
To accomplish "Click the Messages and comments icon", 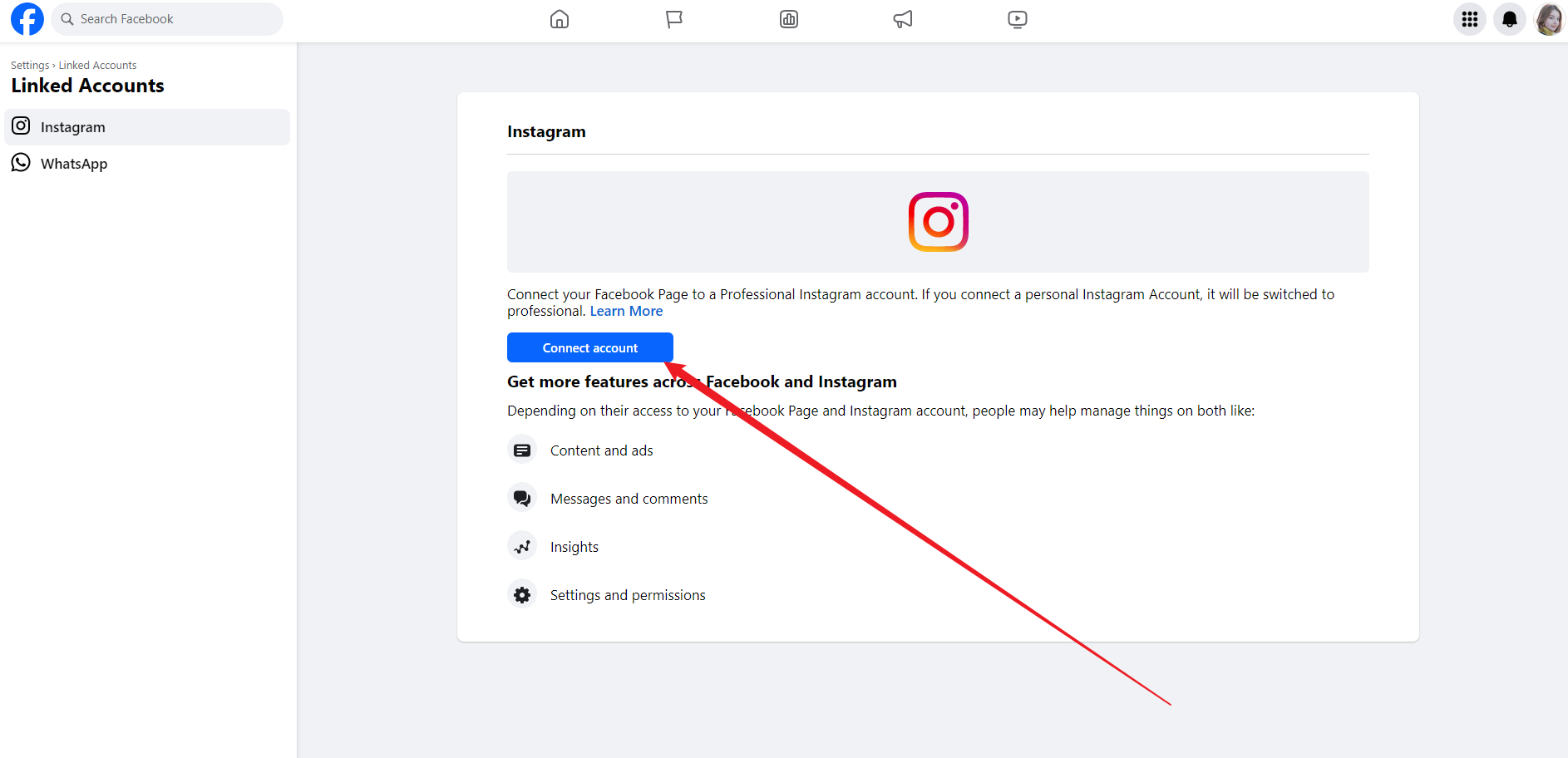I will (x=522, y=498).
